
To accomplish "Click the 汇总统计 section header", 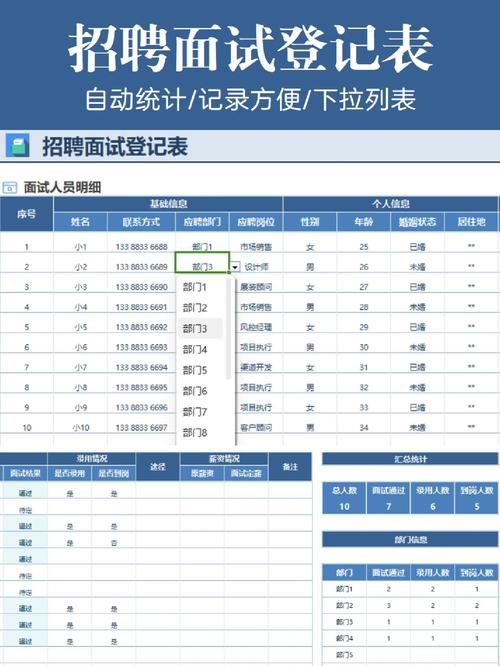I will 410,459.
